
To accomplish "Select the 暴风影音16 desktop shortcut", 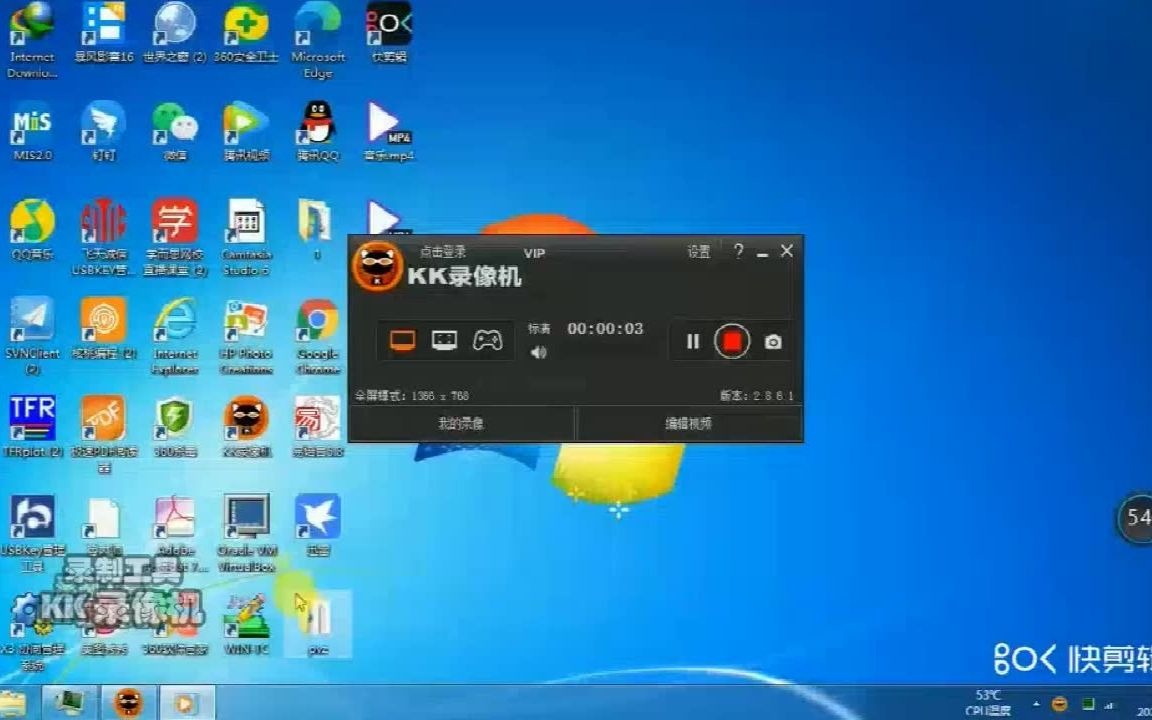I will click(x=104, y=33).
